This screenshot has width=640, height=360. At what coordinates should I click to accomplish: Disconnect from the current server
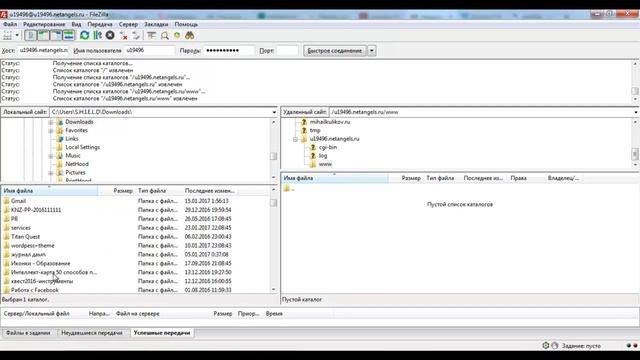(x=123, y=36)
